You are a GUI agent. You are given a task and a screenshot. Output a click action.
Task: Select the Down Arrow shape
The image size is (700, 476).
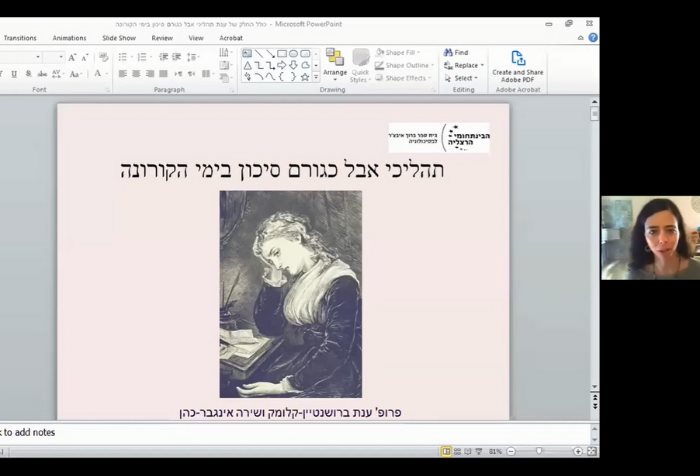tap(293, 65)
